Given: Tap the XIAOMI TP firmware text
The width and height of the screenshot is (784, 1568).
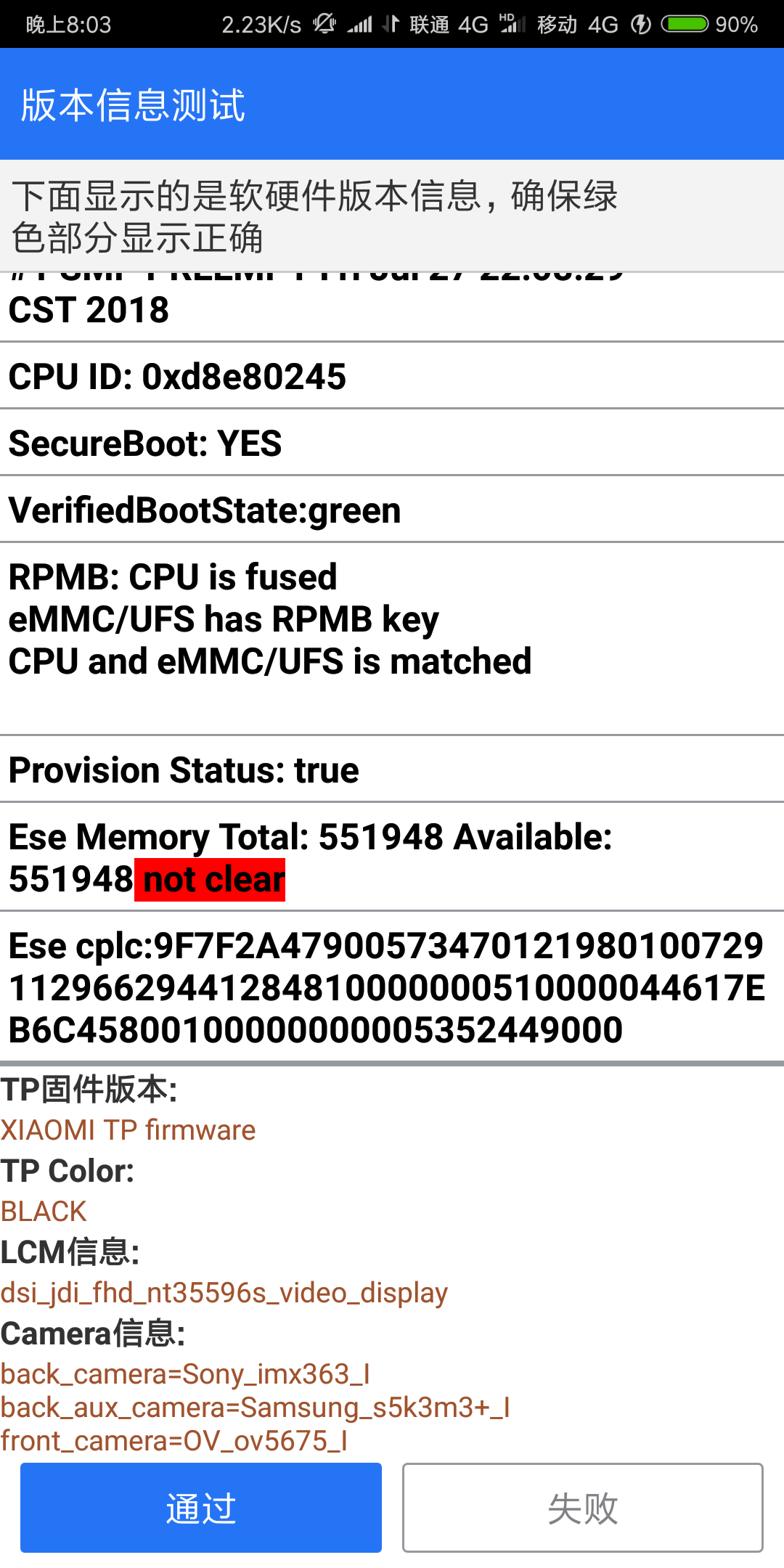Looking at the screenshot, I should [x=128, y=1130].
